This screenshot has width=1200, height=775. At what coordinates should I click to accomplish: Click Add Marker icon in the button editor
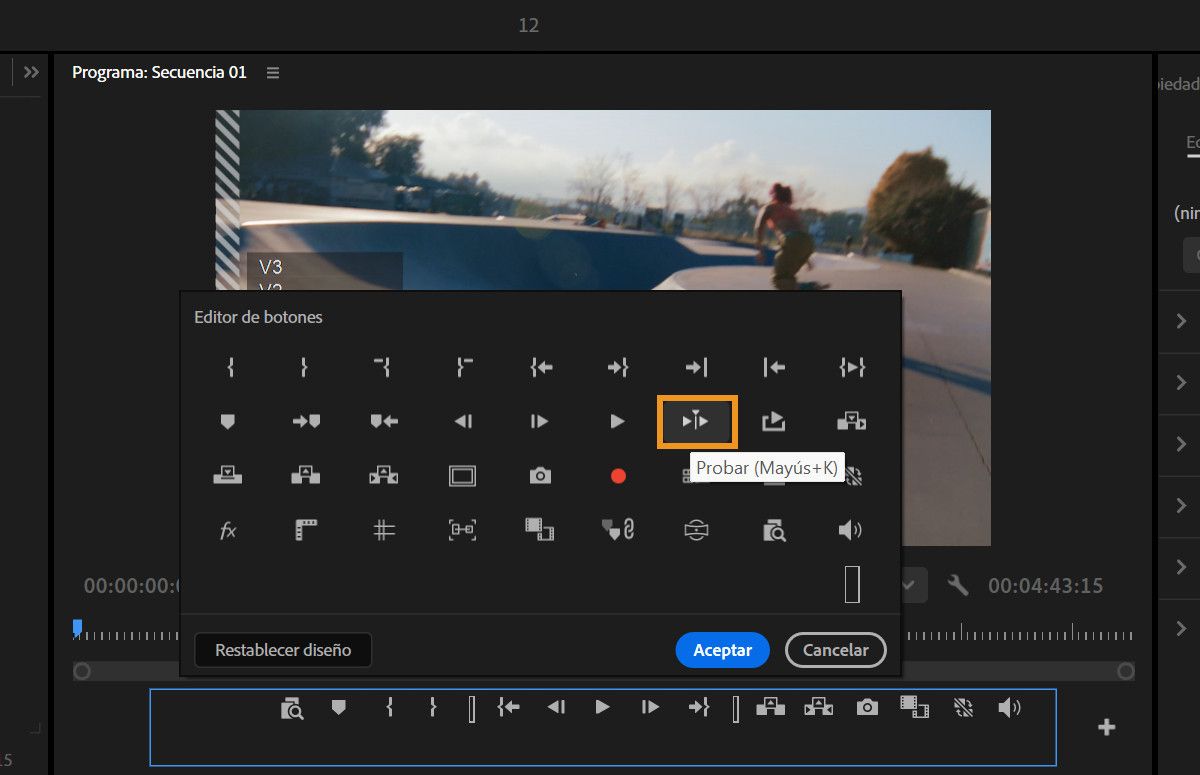point(228,422)
